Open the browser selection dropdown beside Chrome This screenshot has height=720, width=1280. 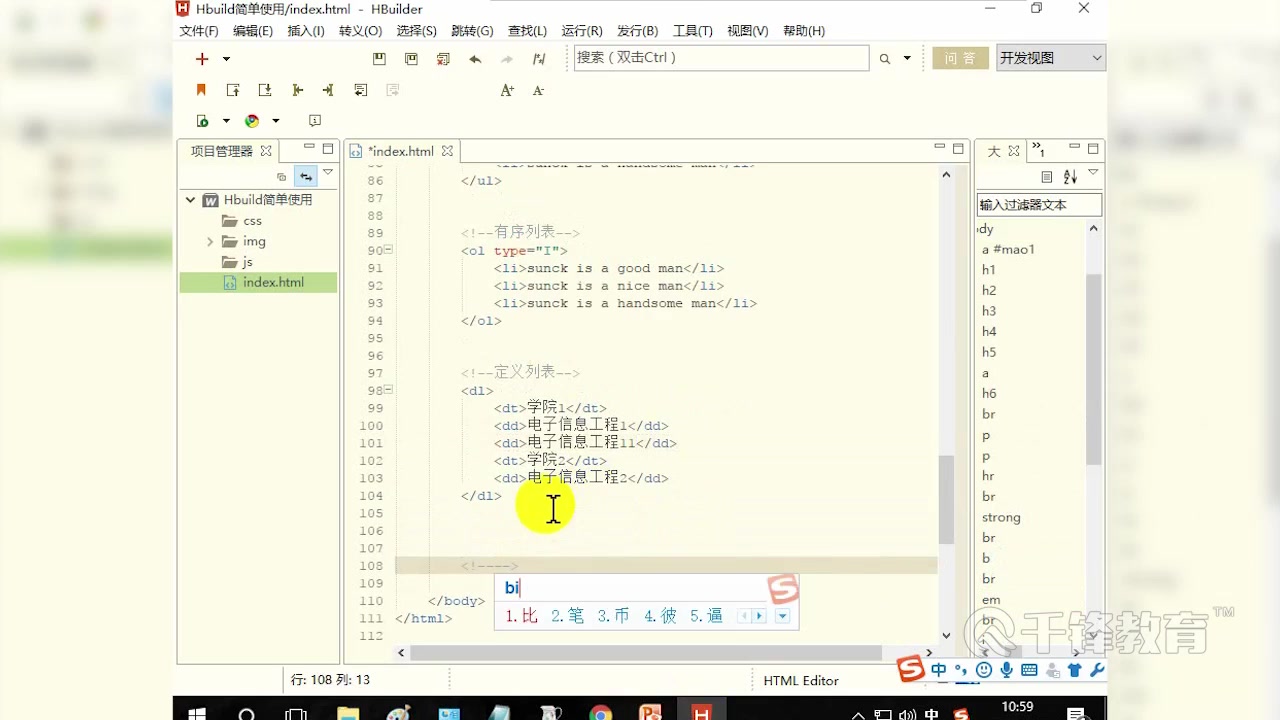click(275, 120)
